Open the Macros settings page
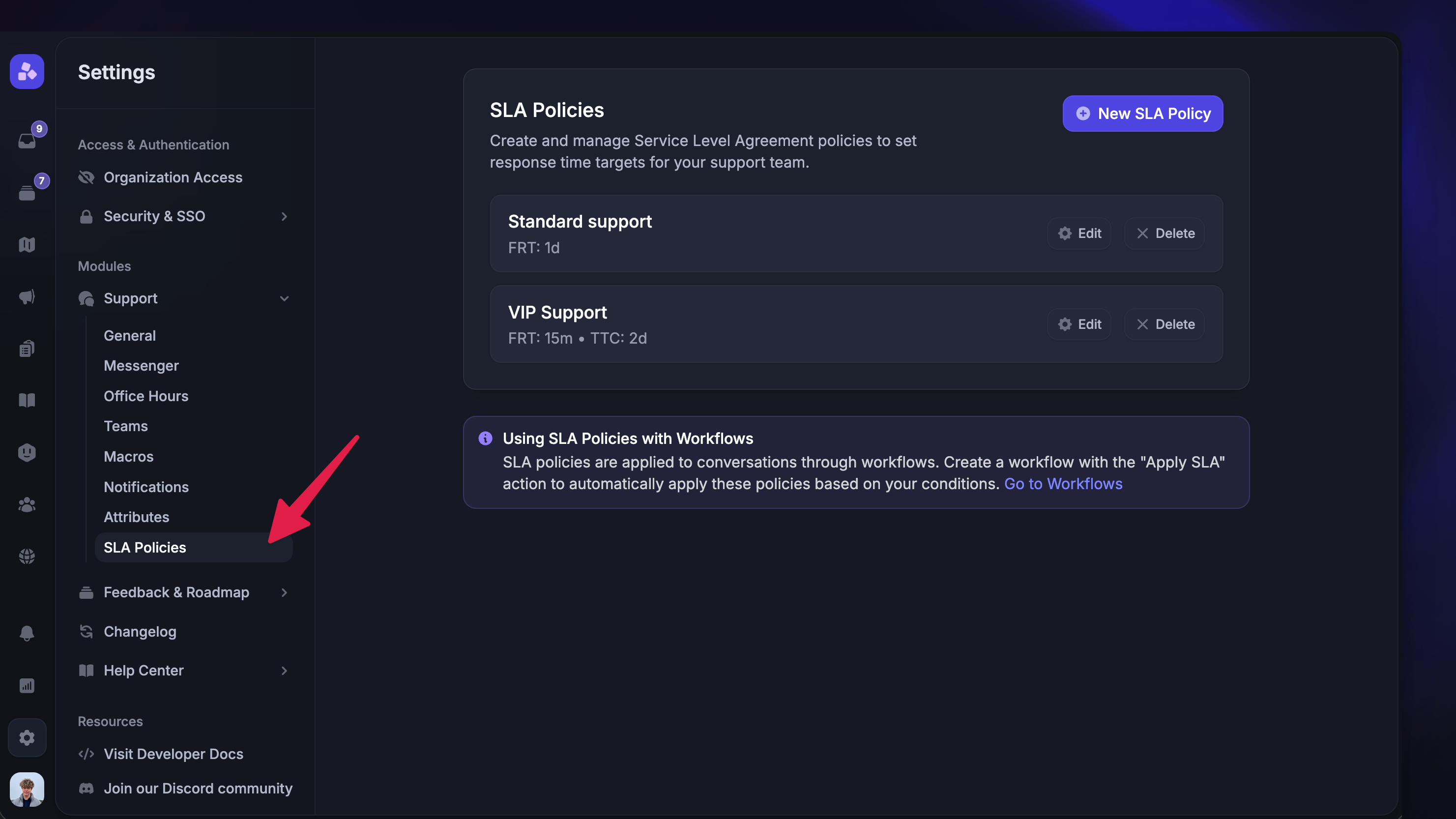The height and width of the screenshot is (819, 1456). coord(128,456)
